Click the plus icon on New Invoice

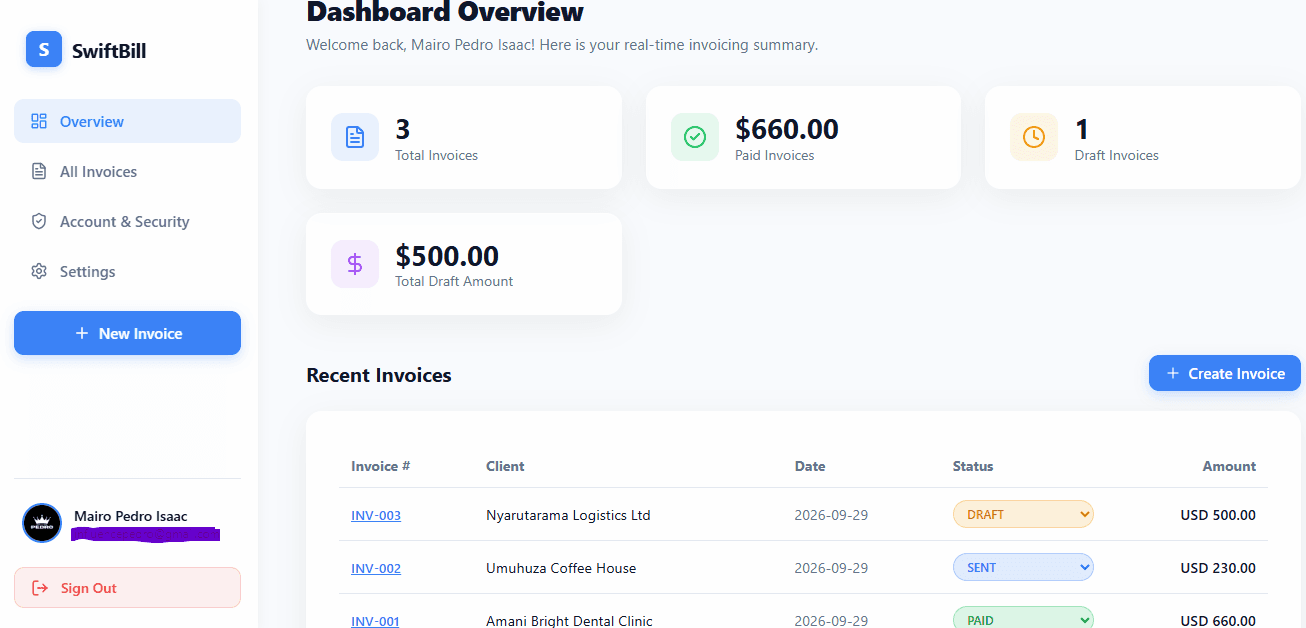[82, 333]
